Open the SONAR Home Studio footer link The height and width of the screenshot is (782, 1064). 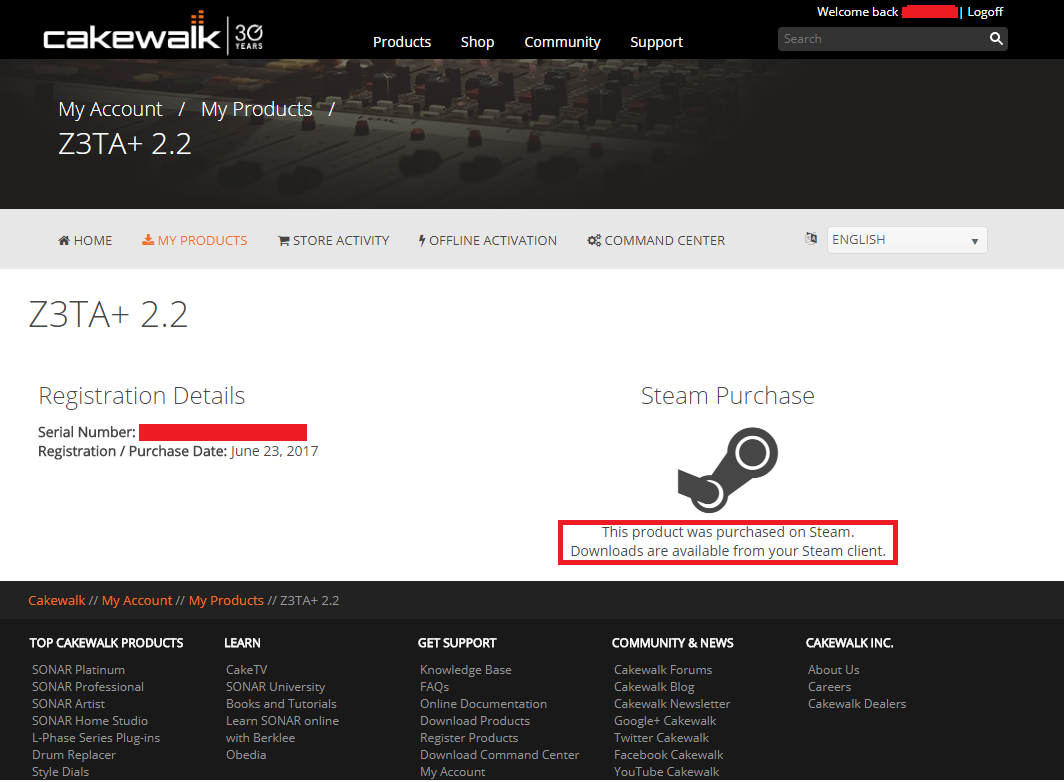[x=90, y=720]
